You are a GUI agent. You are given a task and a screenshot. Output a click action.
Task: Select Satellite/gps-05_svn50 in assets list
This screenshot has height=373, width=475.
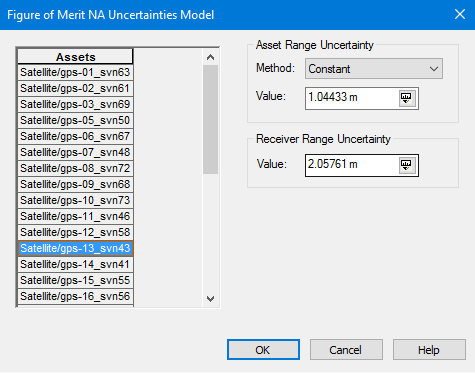(76, 120)
